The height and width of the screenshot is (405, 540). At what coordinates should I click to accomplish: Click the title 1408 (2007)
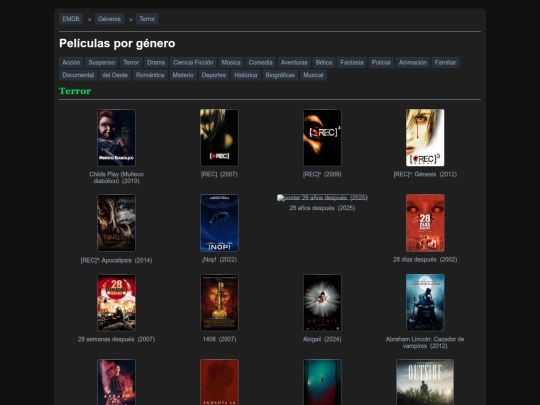coord(219,339)
